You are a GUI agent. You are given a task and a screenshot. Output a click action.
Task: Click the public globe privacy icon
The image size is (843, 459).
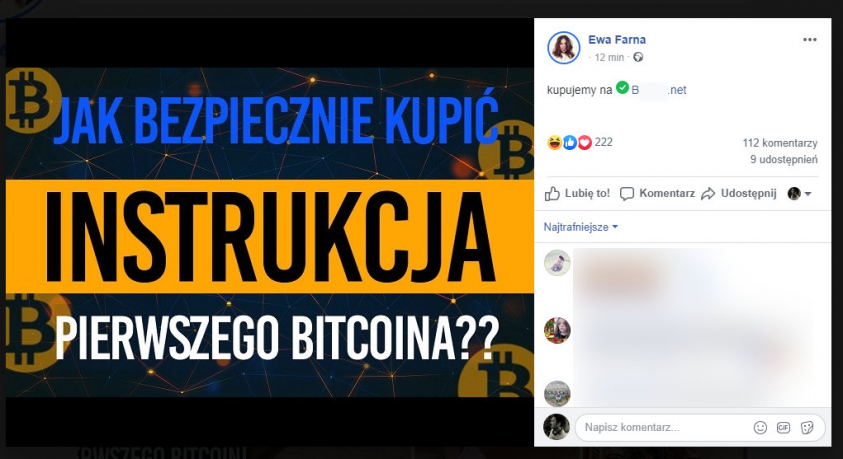click(x=638, y=57)
